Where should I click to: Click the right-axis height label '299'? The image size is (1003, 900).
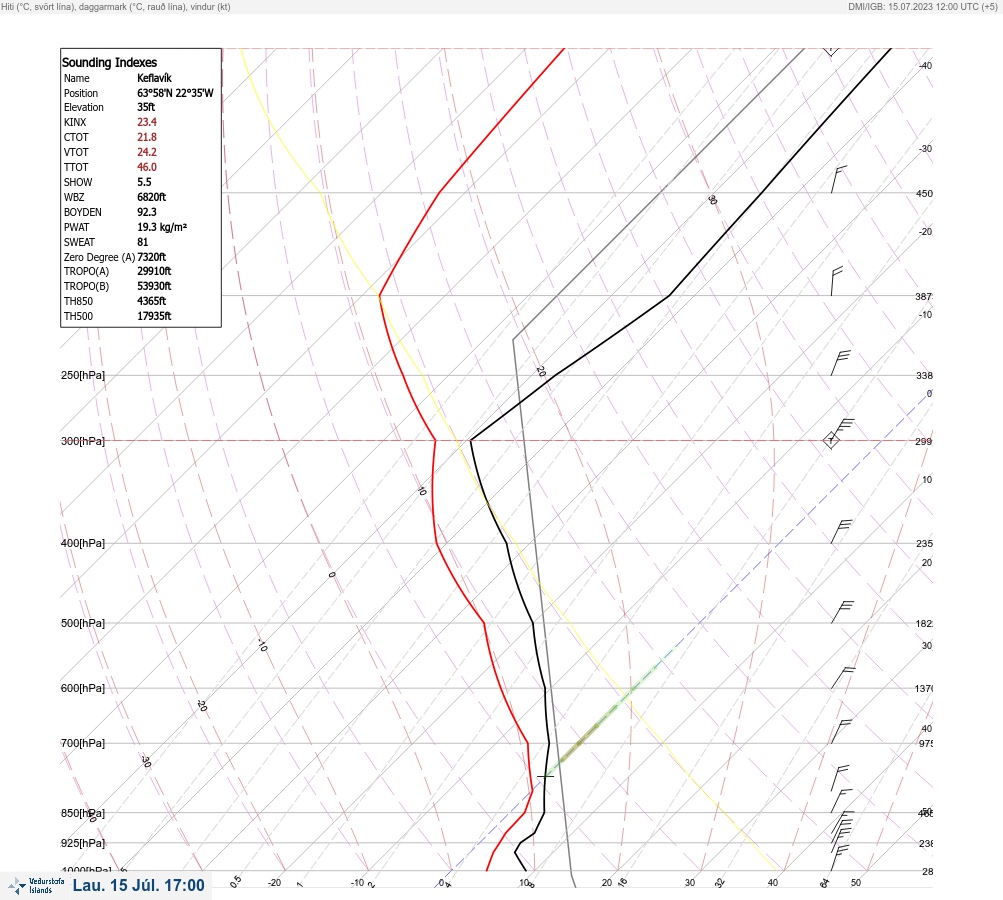pos(924,441)
